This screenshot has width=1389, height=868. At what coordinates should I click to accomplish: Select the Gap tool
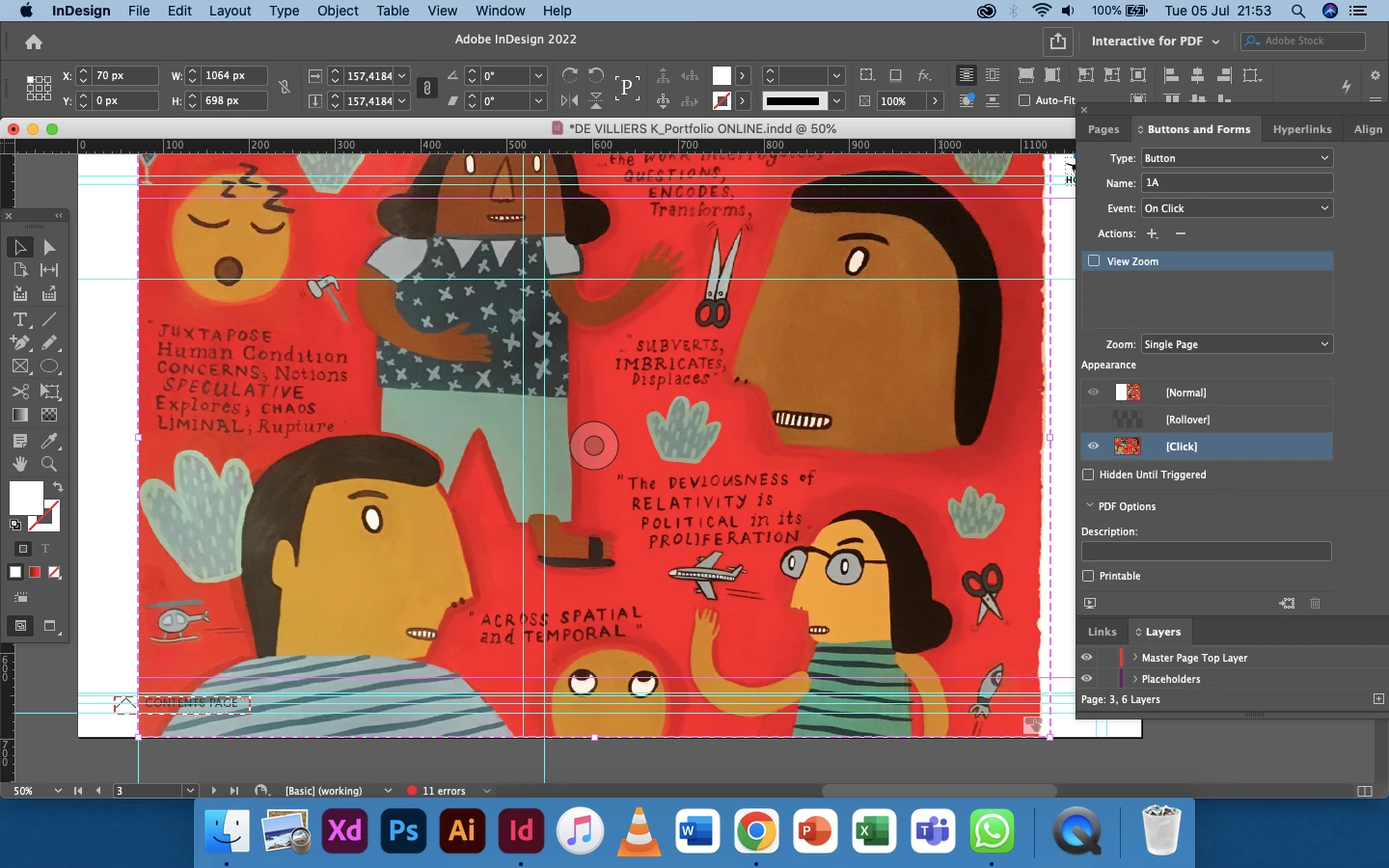[x=49, y=270]
